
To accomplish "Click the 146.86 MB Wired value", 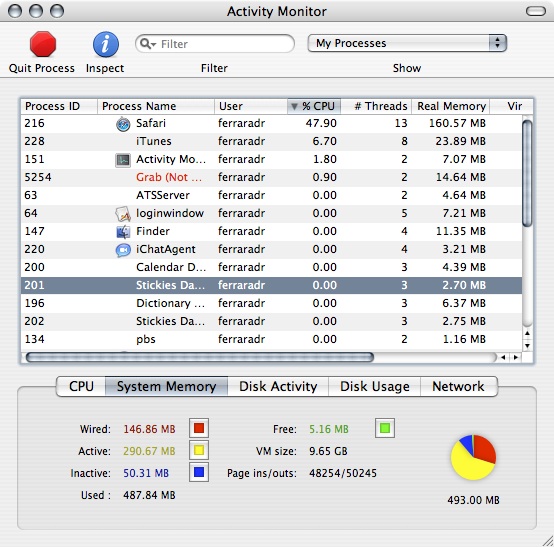I will 149,429.
